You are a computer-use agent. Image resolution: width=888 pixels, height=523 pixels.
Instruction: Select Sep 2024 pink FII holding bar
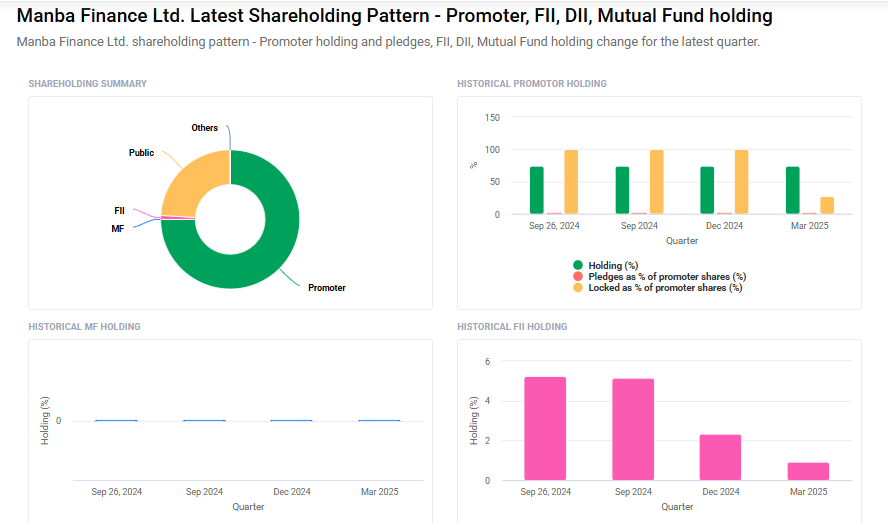tap(633, 430)
